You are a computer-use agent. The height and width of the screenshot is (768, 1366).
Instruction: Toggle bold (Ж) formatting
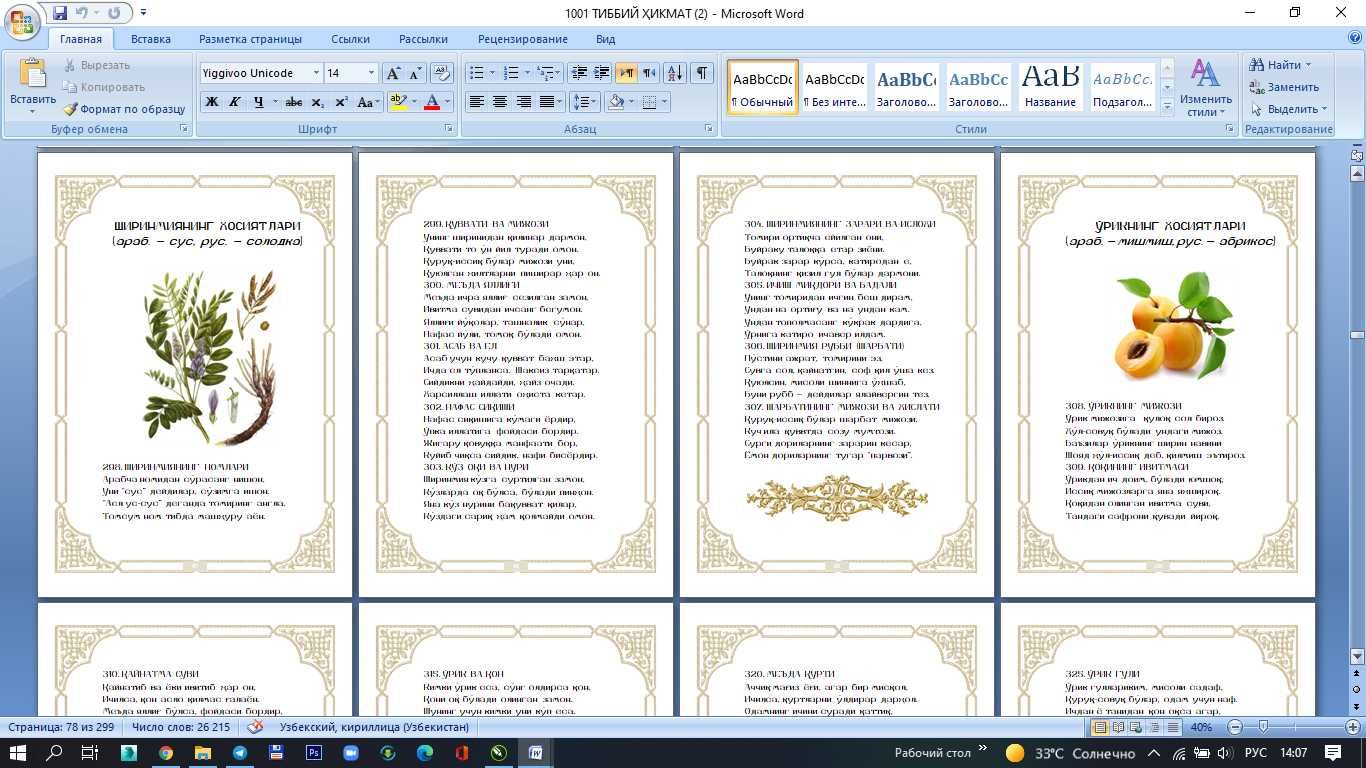point(212,102)
